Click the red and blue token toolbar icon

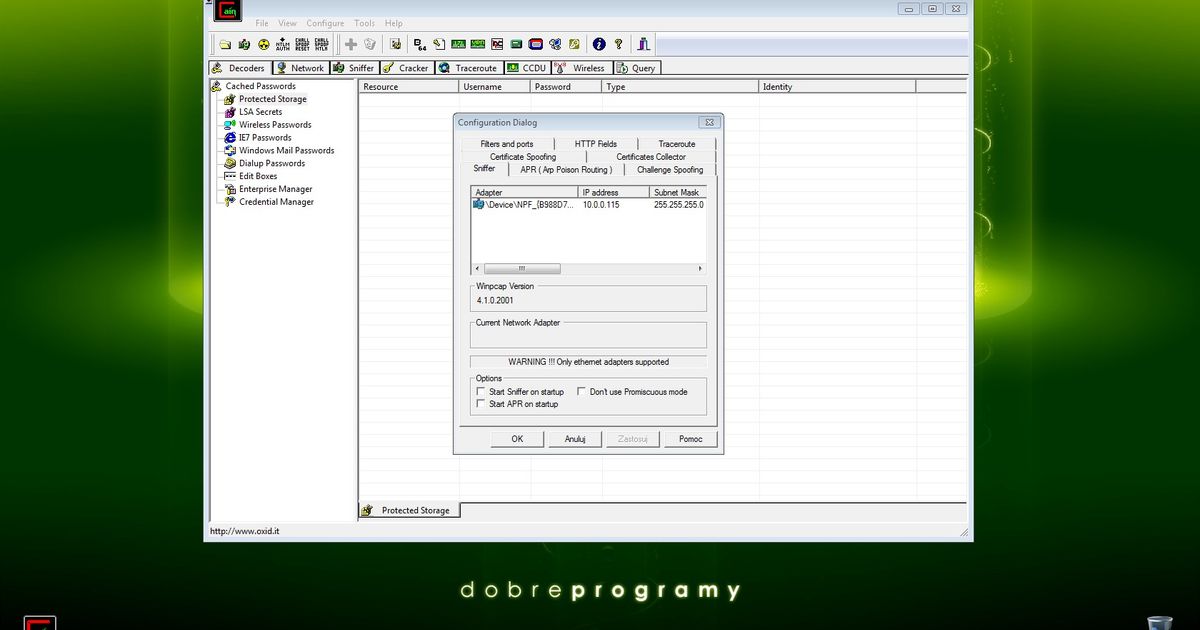pos(535,44)
